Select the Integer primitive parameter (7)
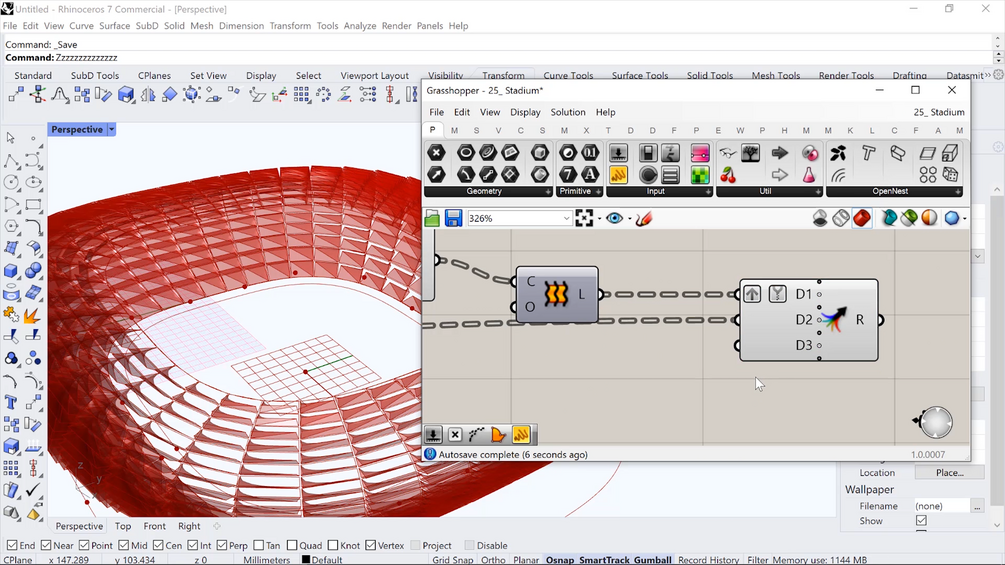Viewport: 1005px width, 565px height. coord(568,174)
